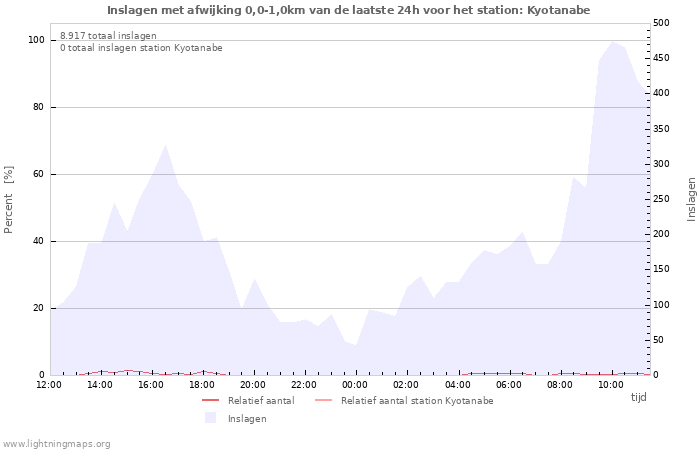Click the 'Percent [%]' left axis label
This screenshot has width=700, height=450.
[x=9, y=200]
